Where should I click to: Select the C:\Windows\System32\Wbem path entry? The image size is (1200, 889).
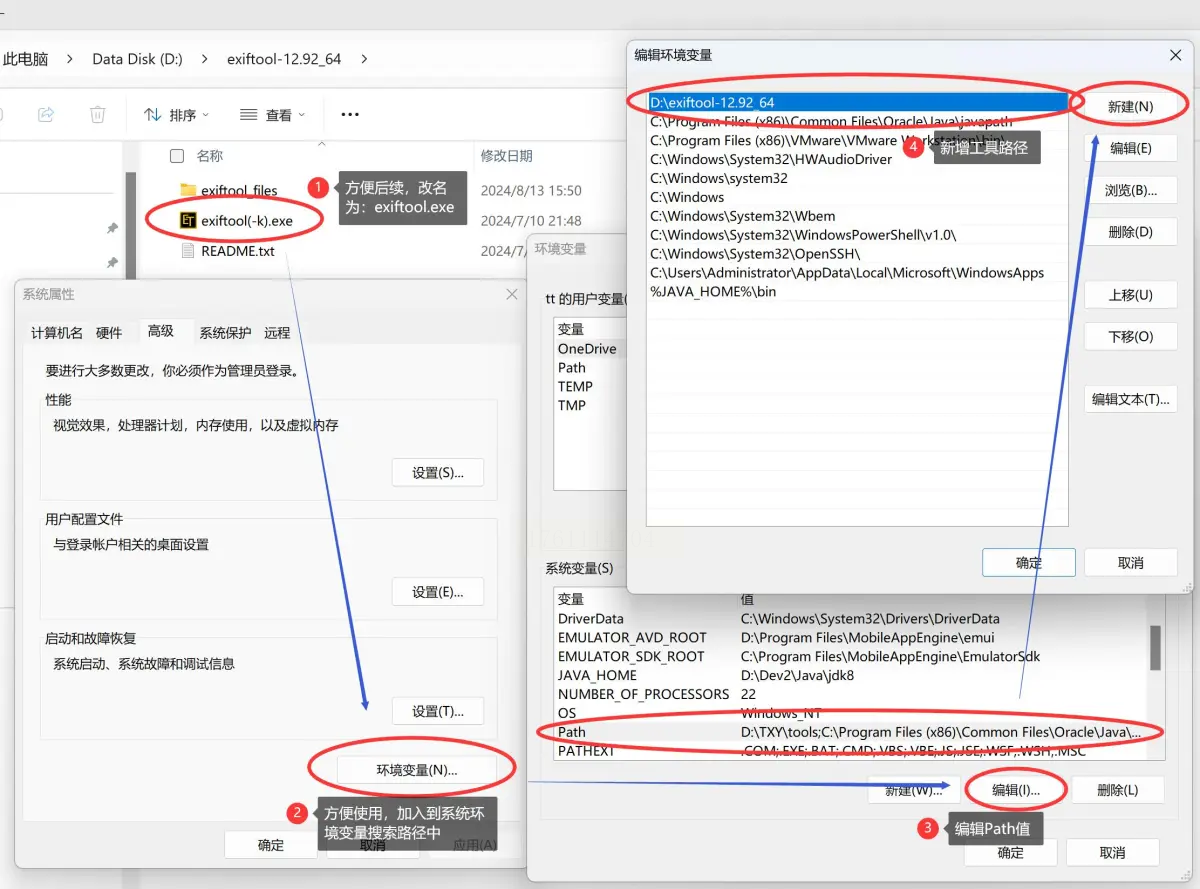click(x=858, y=216)
